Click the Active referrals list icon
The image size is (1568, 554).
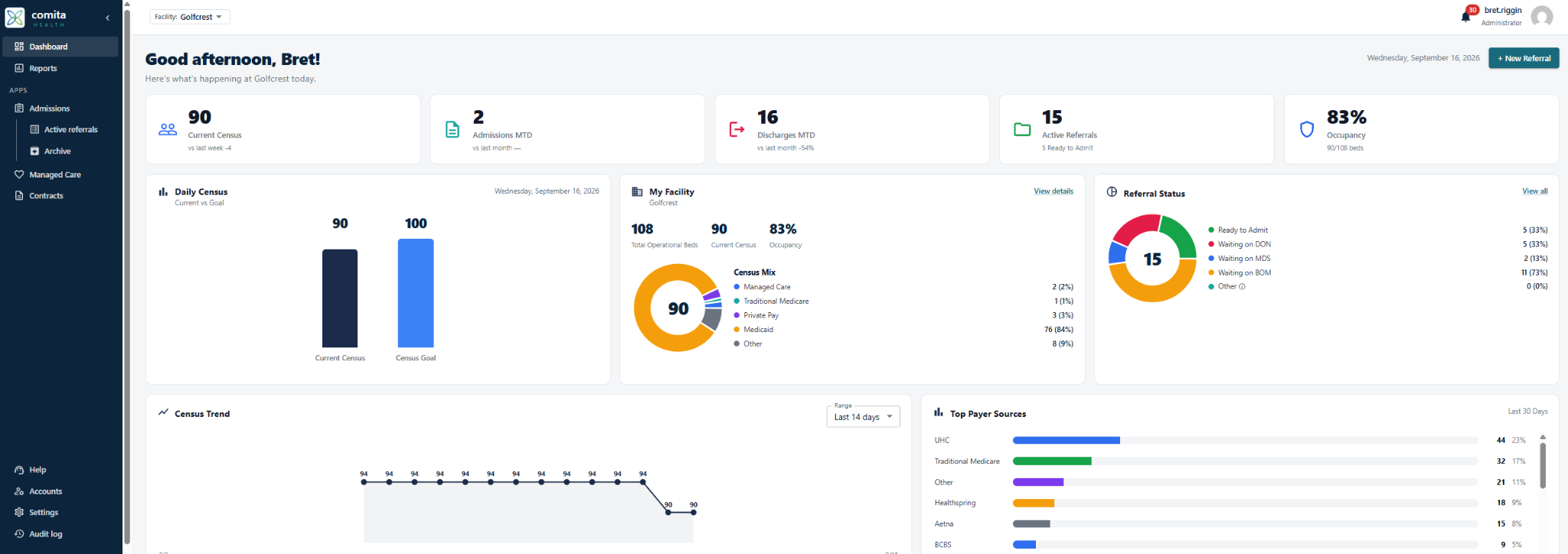tap(34, 129)
